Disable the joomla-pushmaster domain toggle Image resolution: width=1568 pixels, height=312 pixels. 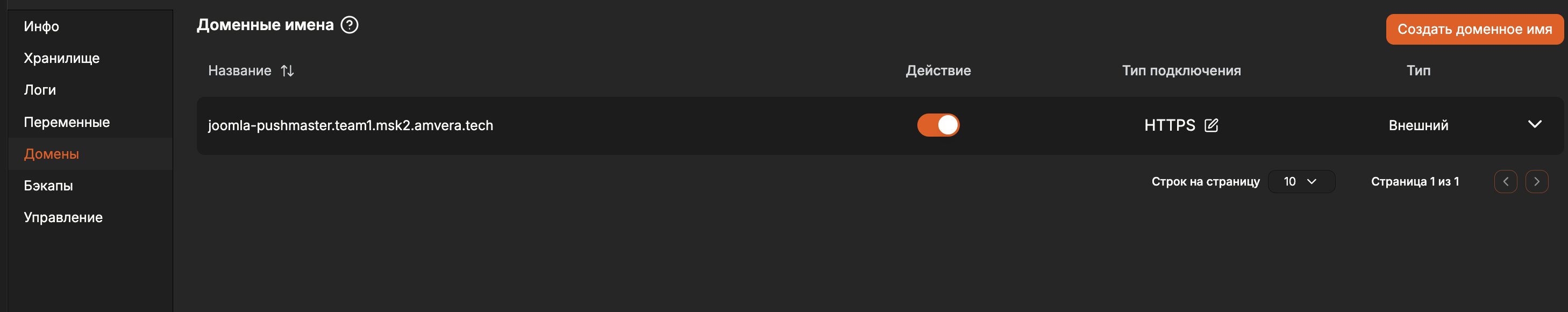tap(938, 125)
